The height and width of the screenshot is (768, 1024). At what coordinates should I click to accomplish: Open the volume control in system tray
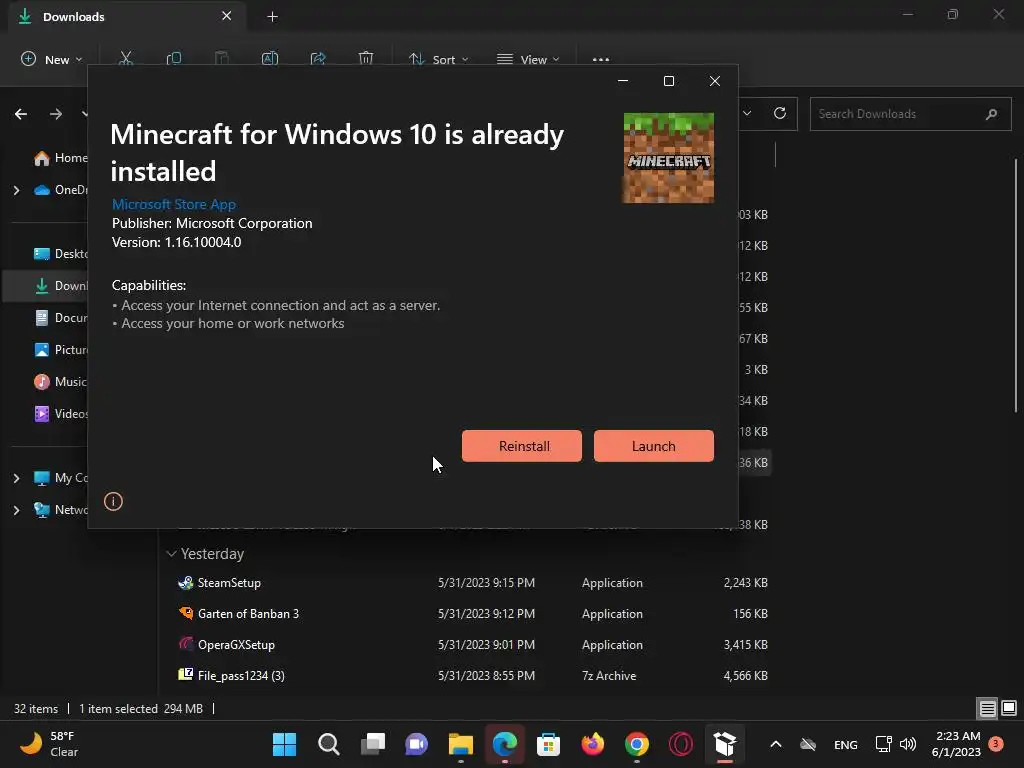[x=908, y=744]
